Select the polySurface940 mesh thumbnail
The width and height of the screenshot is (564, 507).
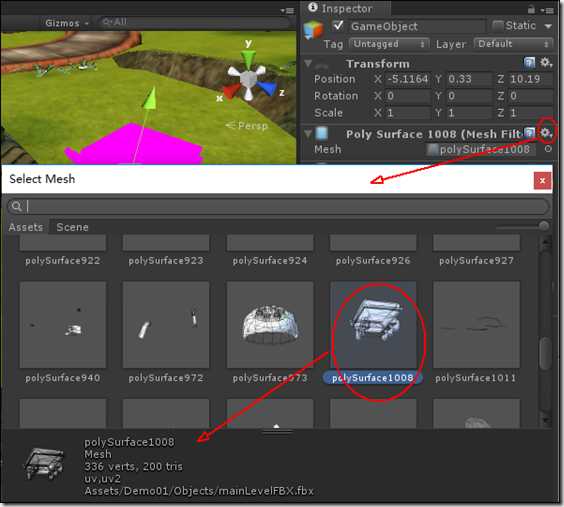tap(63, 325)
